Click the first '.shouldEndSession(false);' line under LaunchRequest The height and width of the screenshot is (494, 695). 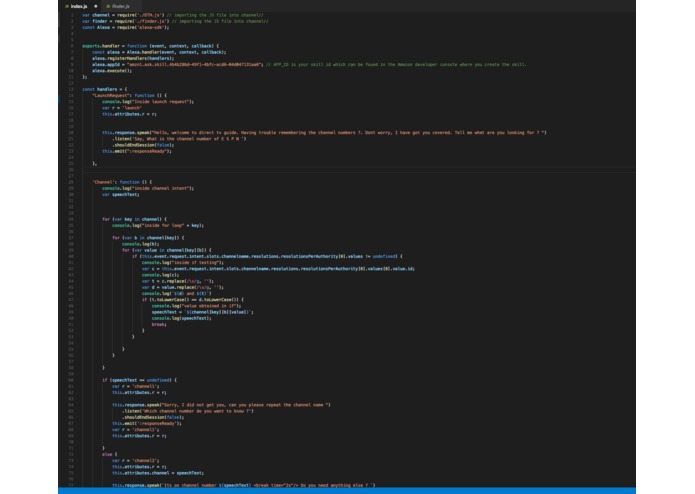(x=143, y=145)
